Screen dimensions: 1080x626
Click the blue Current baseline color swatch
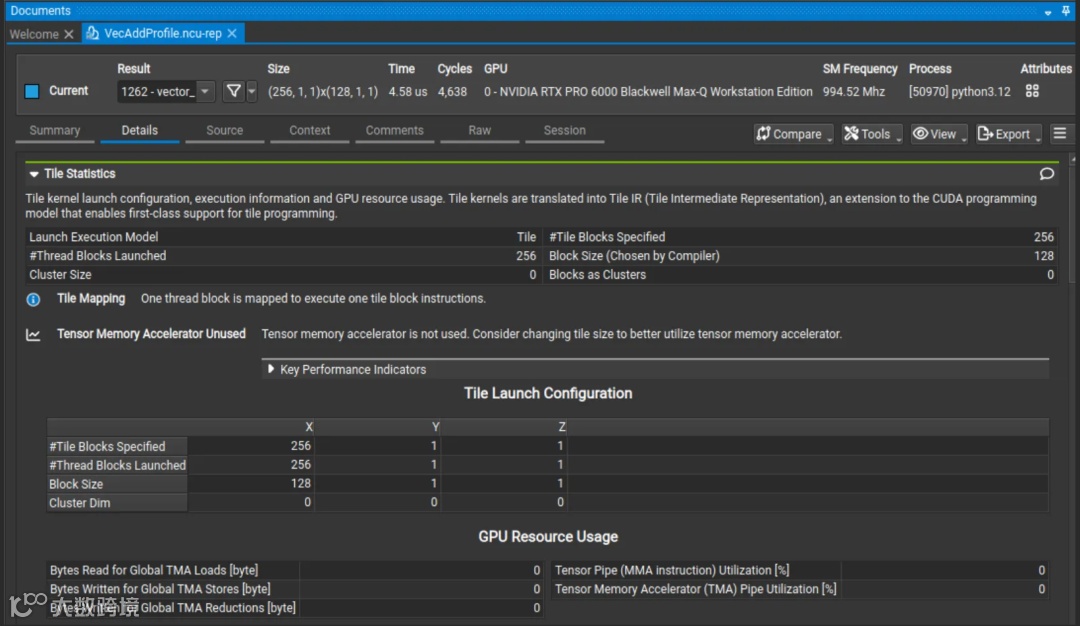(32, 92)
